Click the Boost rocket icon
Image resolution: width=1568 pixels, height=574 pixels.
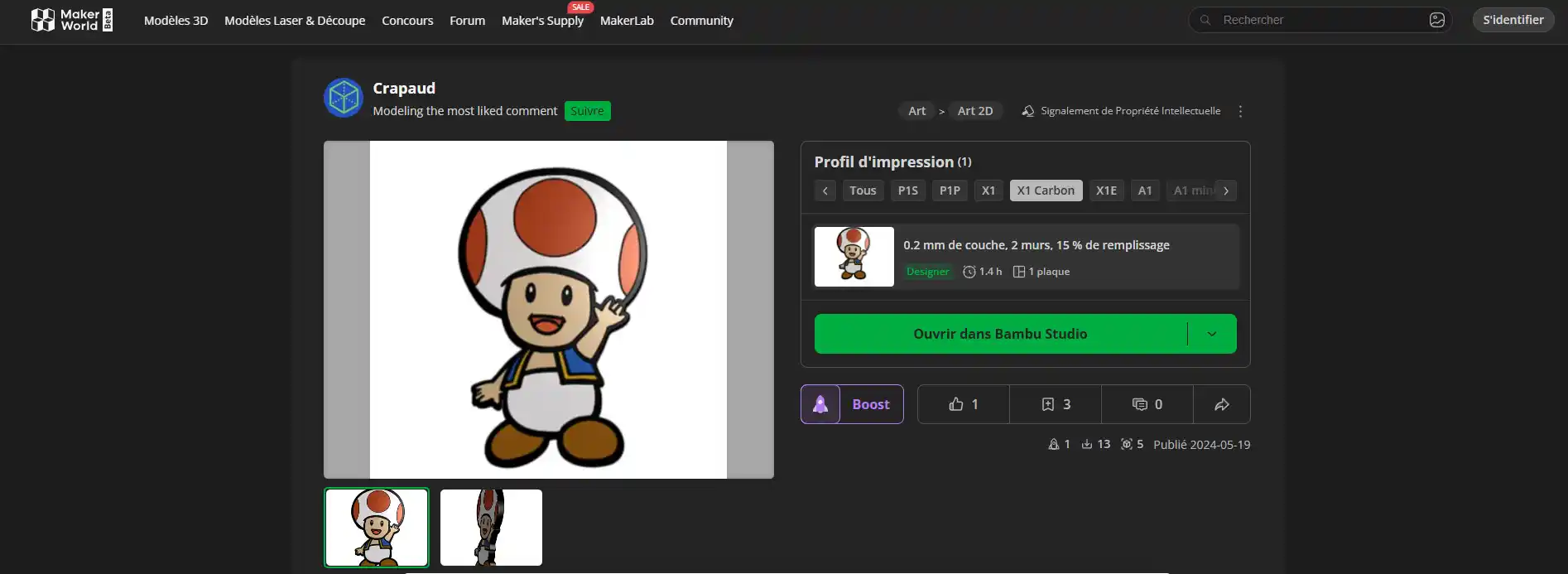[x=820, y=404]
